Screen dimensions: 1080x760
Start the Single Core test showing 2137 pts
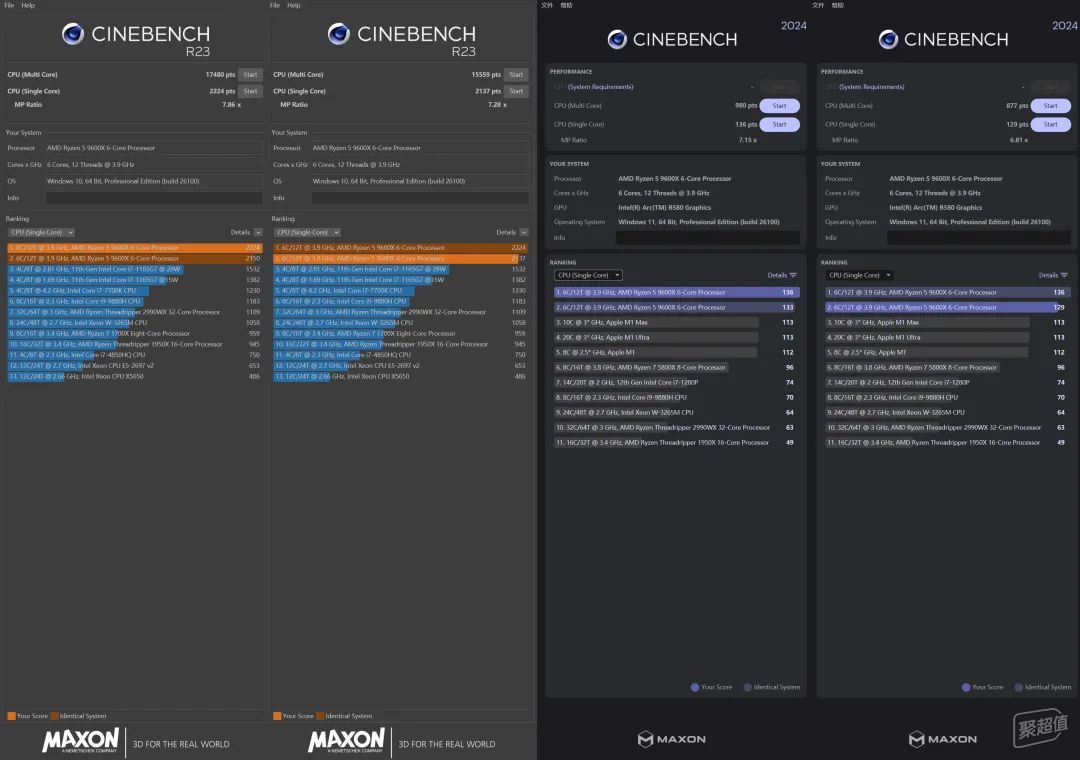(x=516, y=91)
